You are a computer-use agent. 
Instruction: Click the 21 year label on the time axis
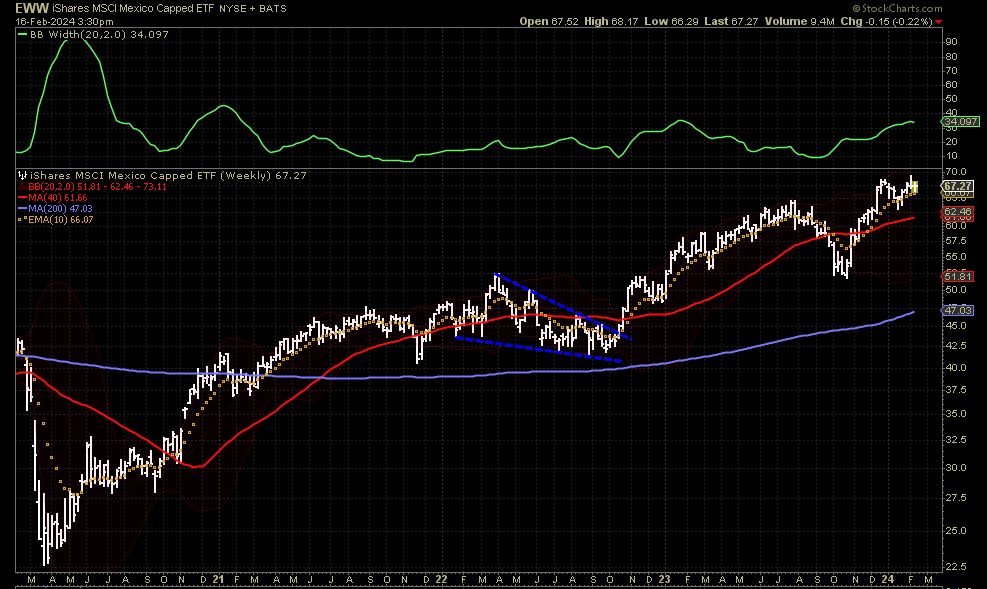pos(218,580)
